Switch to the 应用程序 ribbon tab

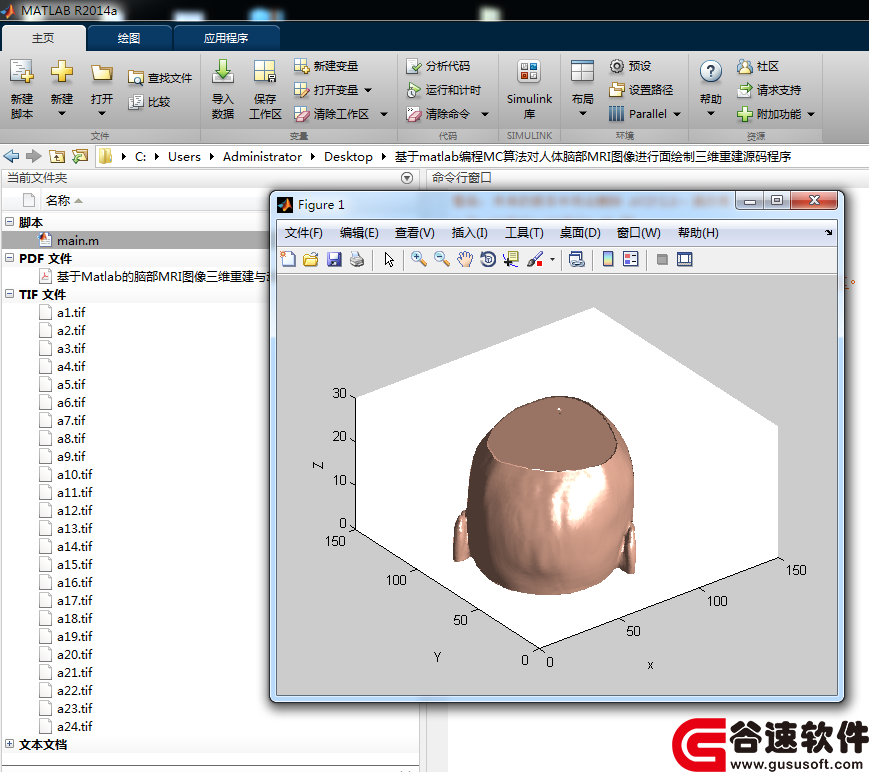(226, 38)
